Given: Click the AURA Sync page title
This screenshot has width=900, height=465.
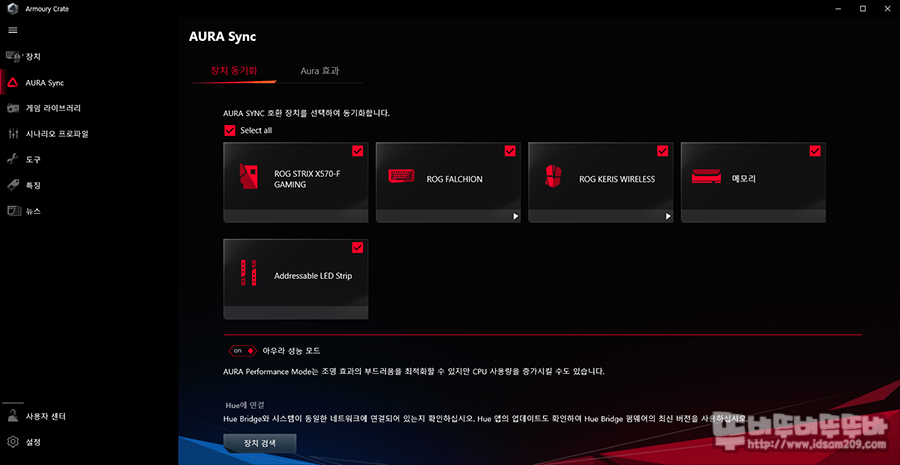Looking at the screenshot, I should coord(222,37).
